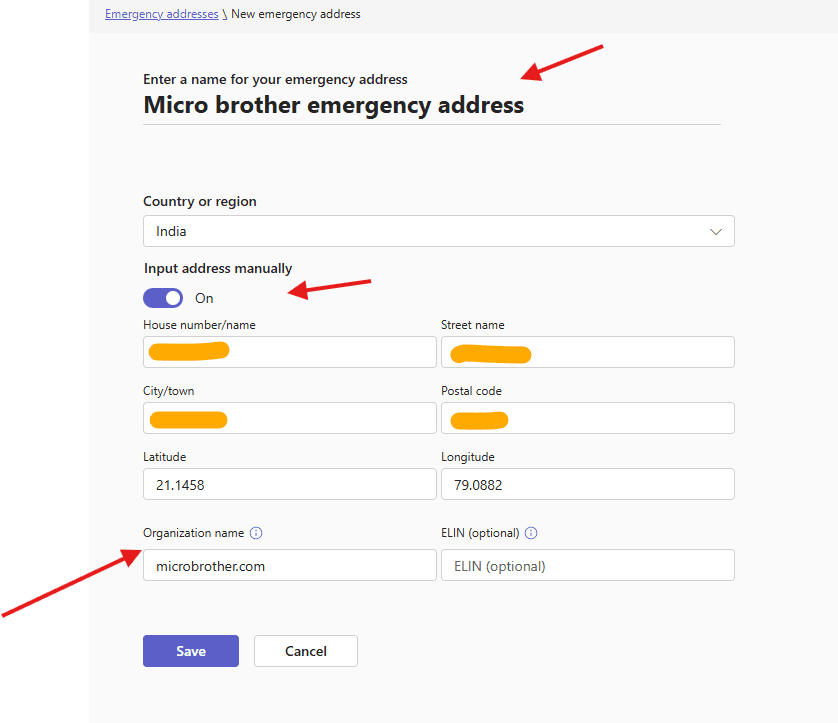Viewport: 838px width, 723px height.
Task: Click the Street name field
Action: click(x=588, y=352)
